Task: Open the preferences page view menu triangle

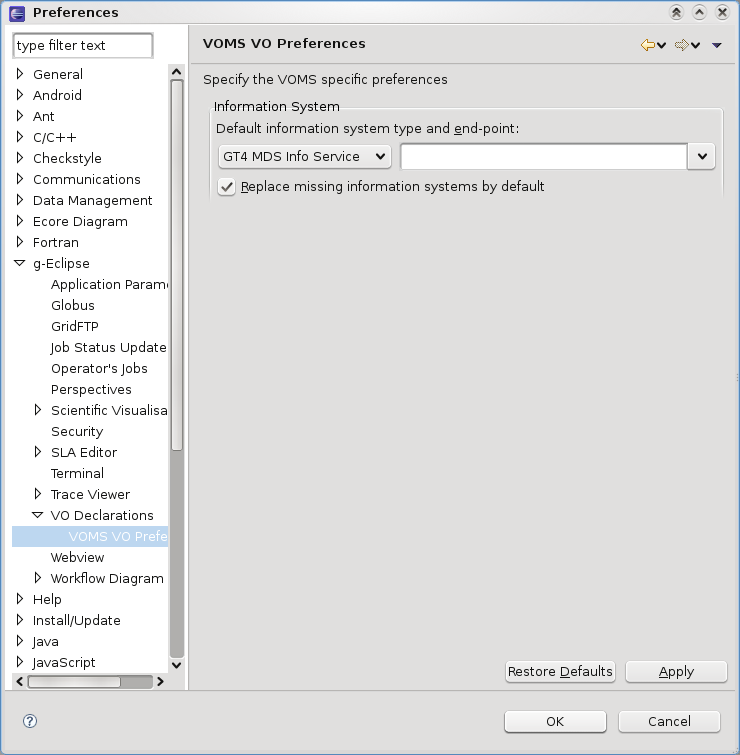Action: 717,46
